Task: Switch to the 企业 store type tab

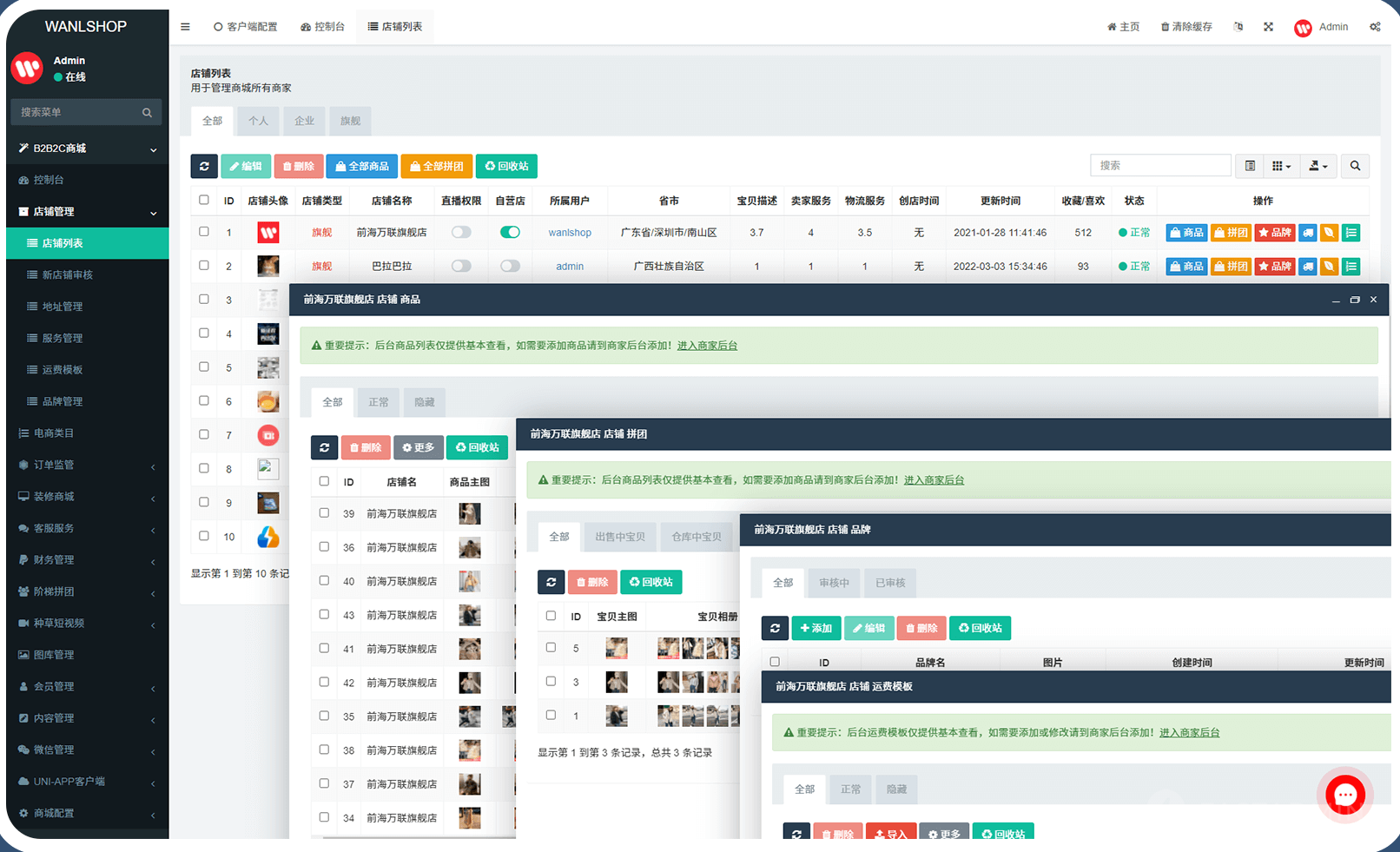Action: pos(304,121)
